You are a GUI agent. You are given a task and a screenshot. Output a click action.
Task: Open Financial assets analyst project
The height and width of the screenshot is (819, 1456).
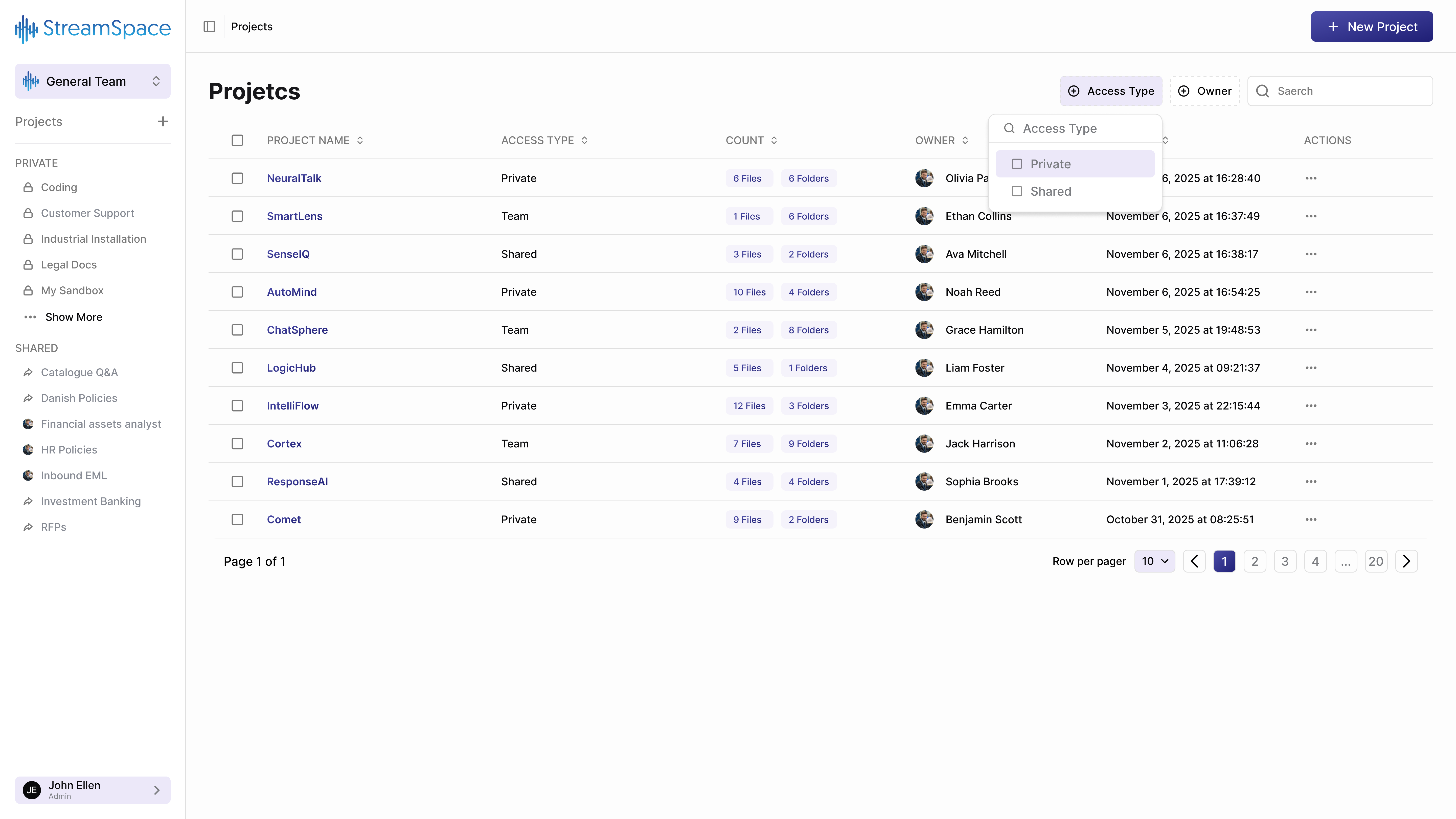[x=101, y=423]
